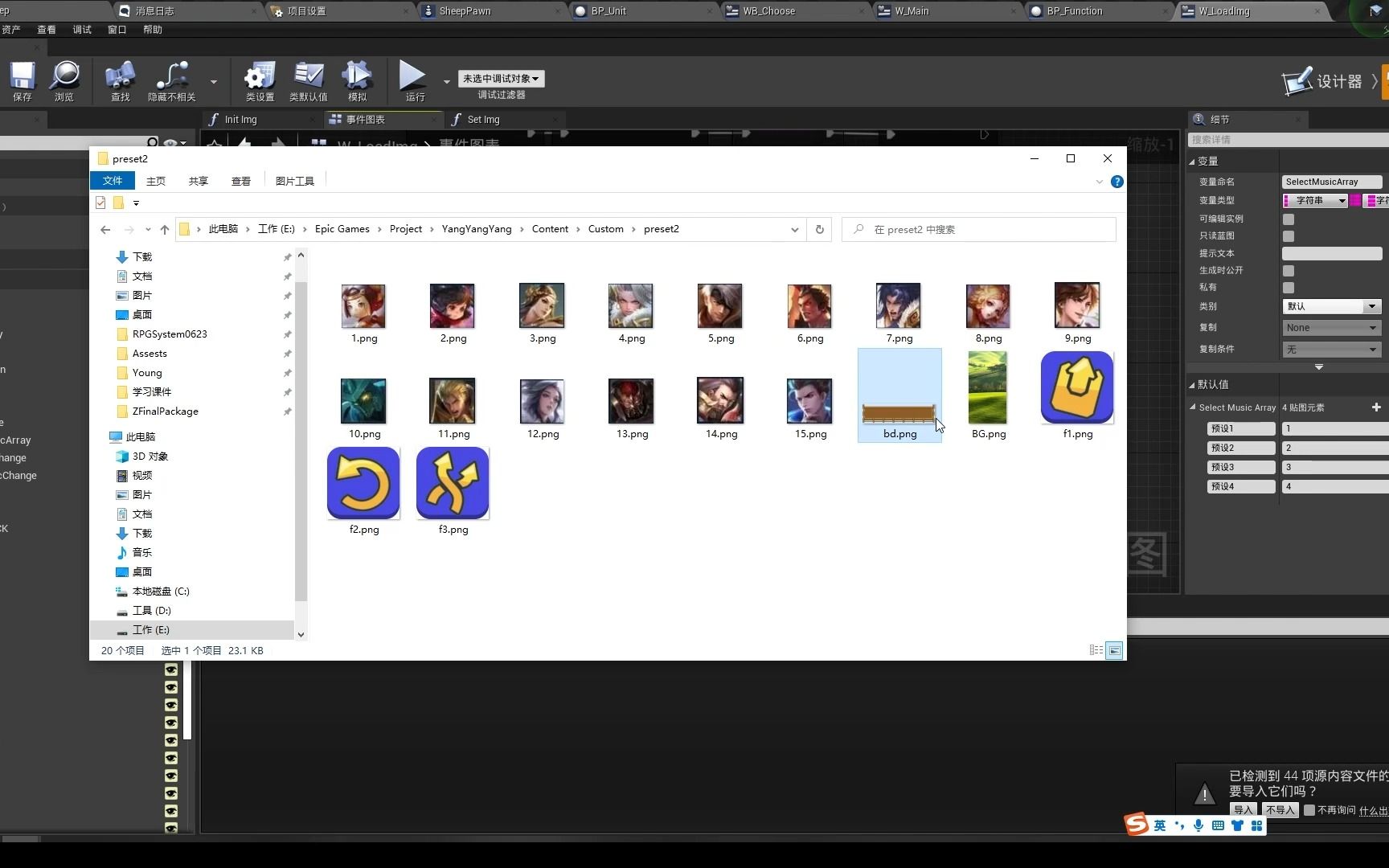
Task: Open ZFinalPackage quick access folder
Action: tap(165, 411)
